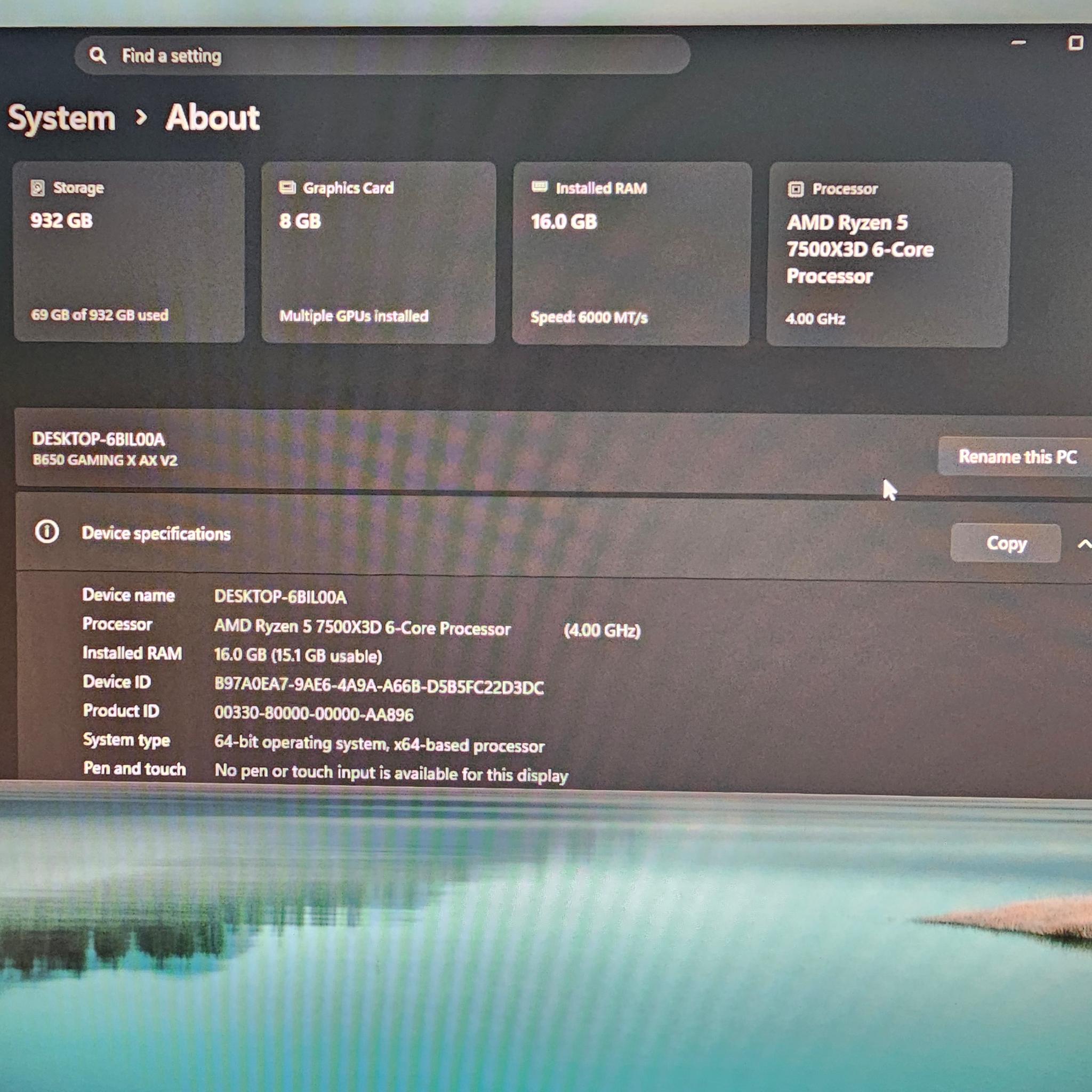This screenshot has height=1092, width=1092.
Task: Maximize the Settings window
Action: (x=1075, y=43)
